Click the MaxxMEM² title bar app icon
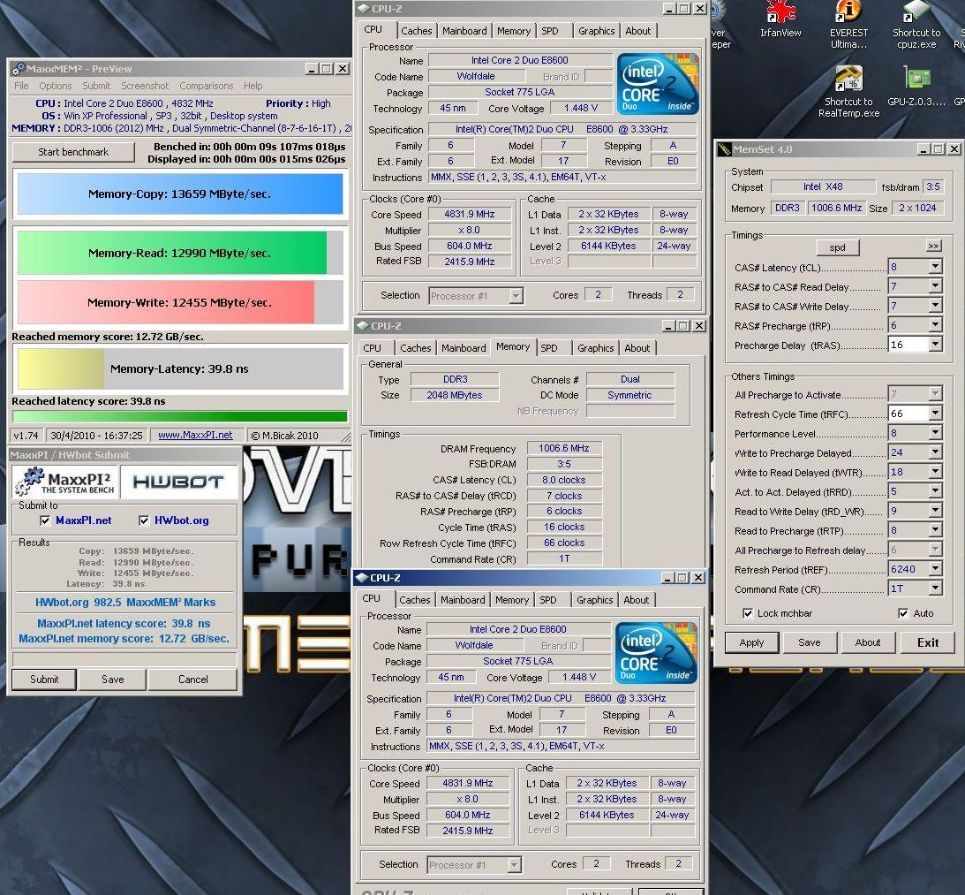The image size is (965, 895). (18, 68)
